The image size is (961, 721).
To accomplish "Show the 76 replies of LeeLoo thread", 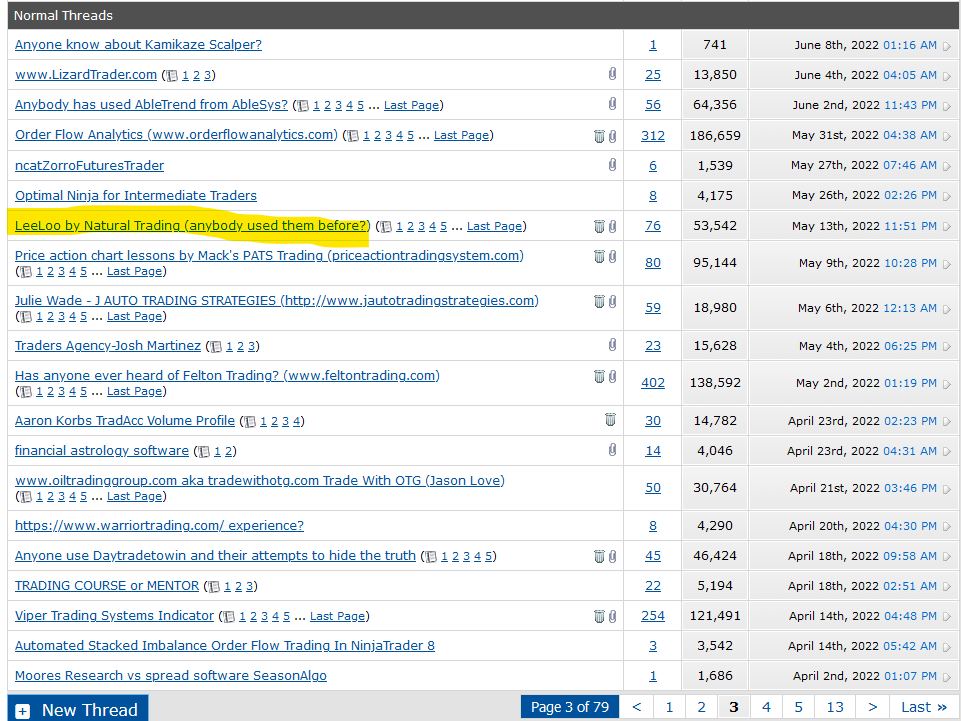I will pos(653,226).
